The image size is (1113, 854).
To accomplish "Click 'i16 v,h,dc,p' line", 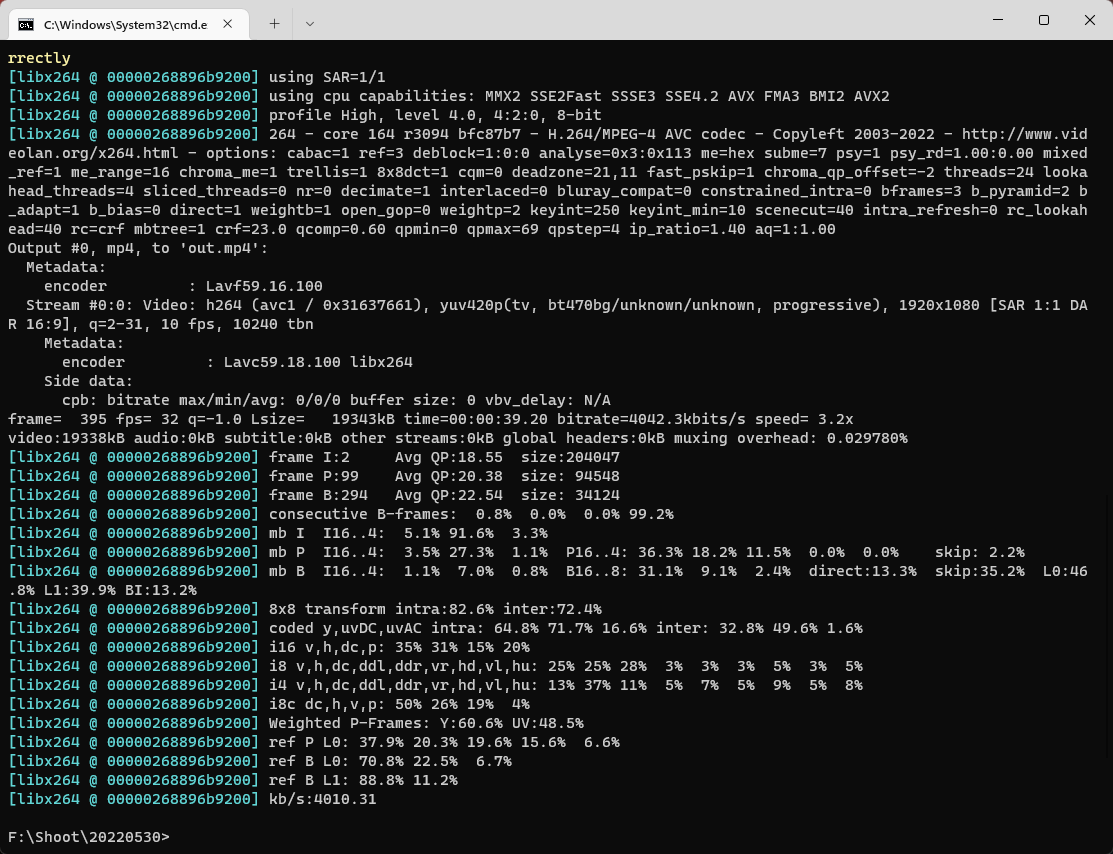I will (x=269, y=647).
